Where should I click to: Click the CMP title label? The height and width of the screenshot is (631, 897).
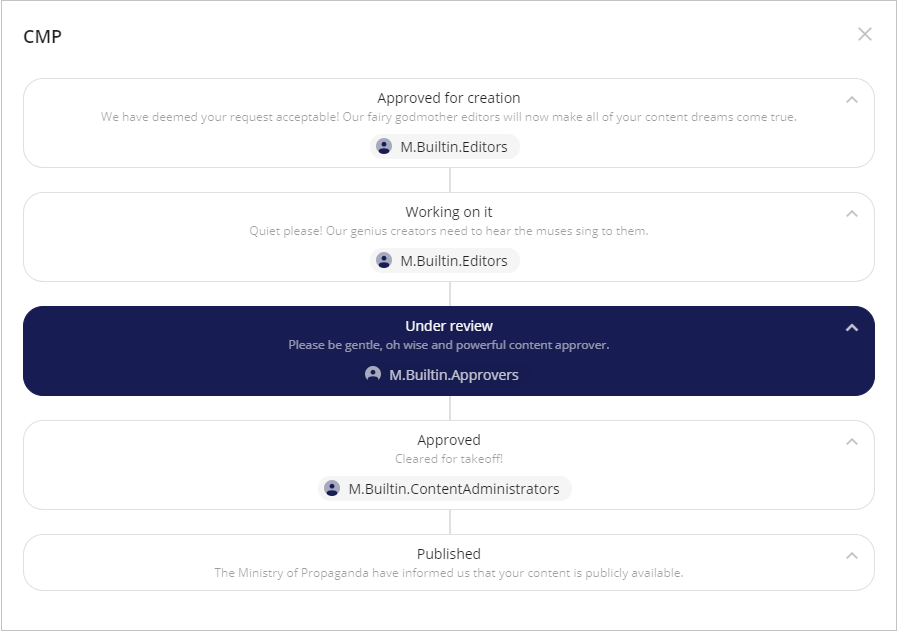(42, 36)
